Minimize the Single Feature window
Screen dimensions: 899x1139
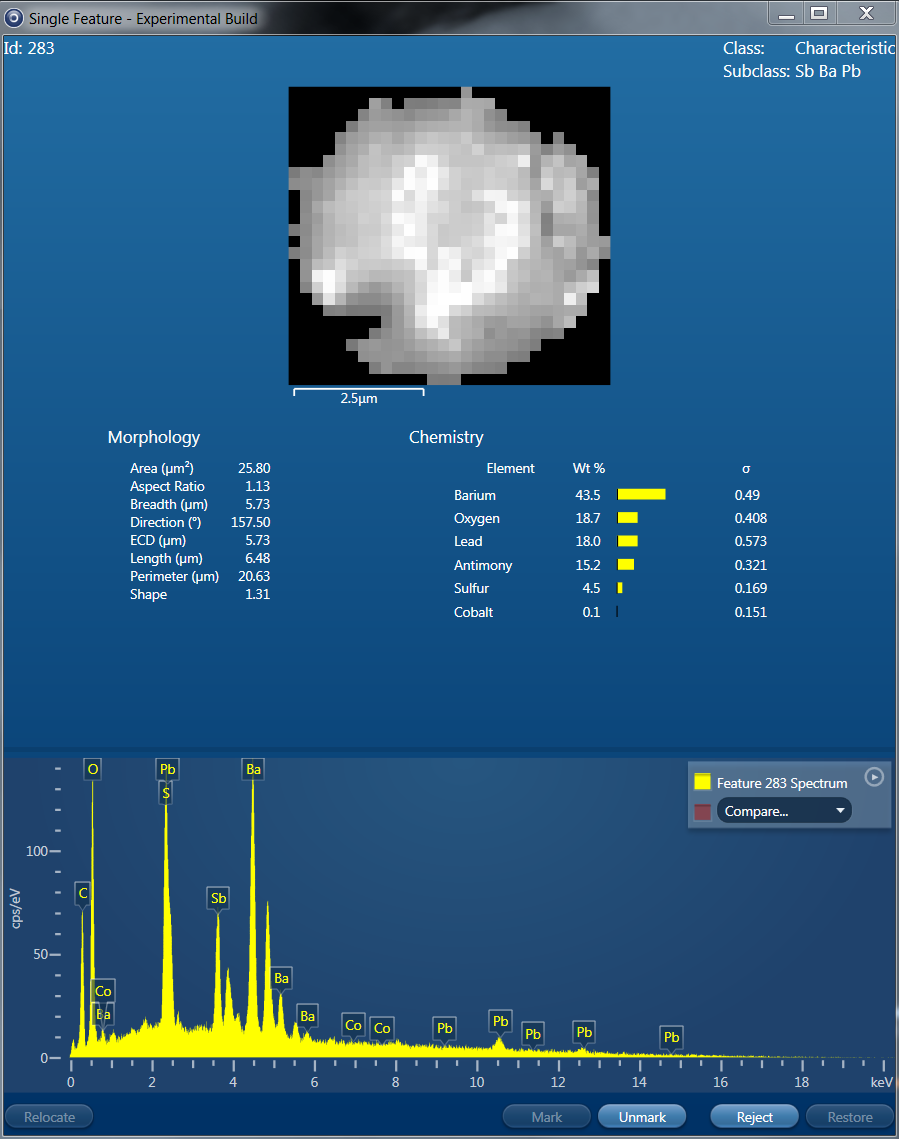pos(786,13)
